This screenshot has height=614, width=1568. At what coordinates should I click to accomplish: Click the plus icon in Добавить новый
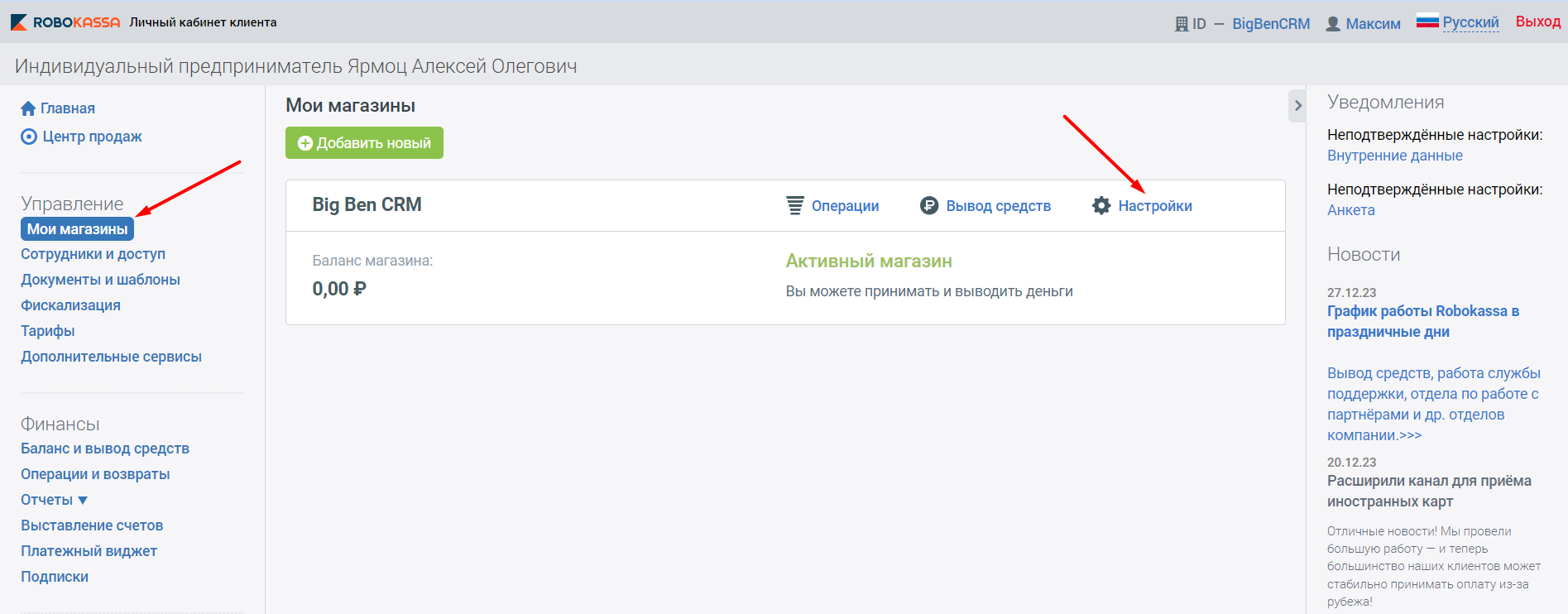pos(304,143)
